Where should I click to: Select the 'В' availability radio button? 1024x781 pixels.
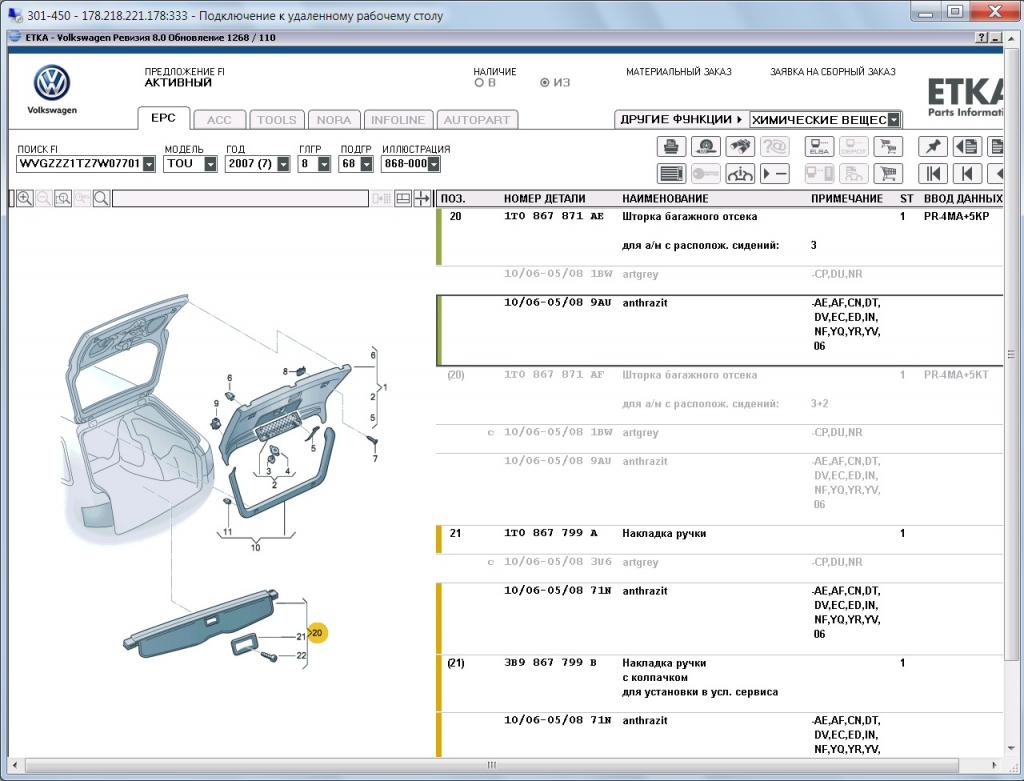point(479,83)
